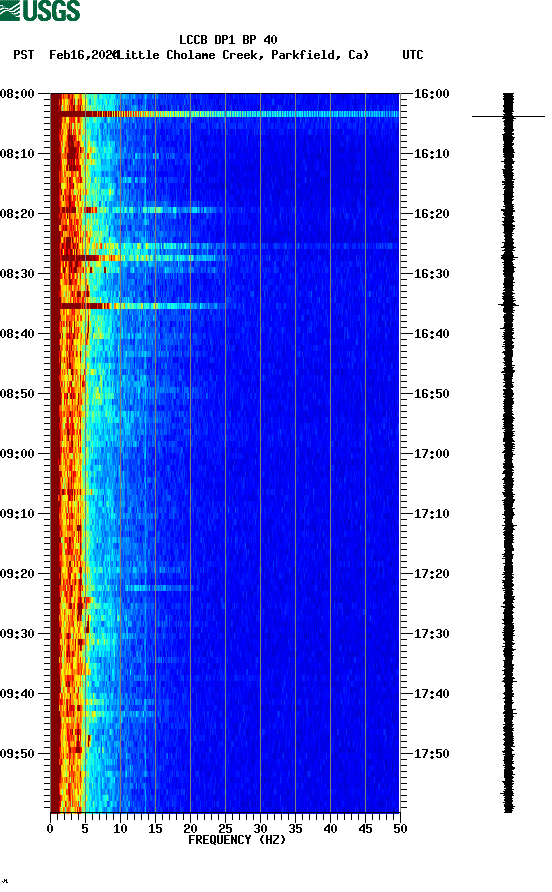Image resolution: width=552 pixels, height=892 pixels.
Task: Select the title text 'LCCB DP1 BP 40'
Action: tap(228, 40)
